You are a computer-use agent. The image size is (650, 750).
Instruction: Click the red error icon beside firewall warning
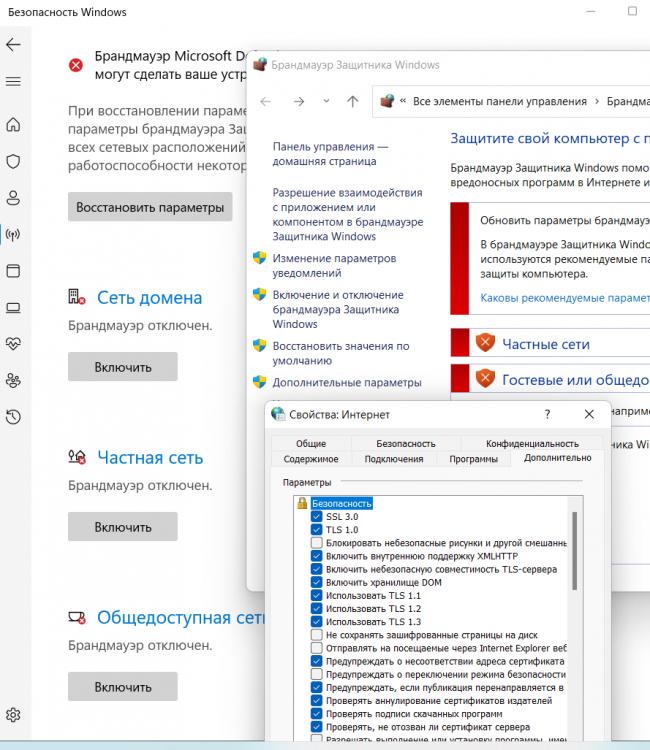76,65
